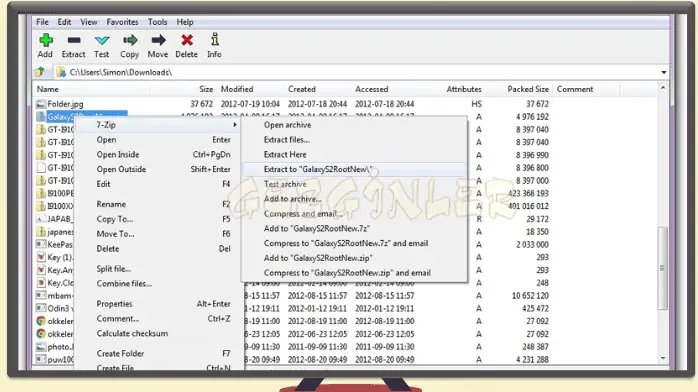Select the Odin3 file icon
Screen dimensions: 698x392
pos(41,308)
